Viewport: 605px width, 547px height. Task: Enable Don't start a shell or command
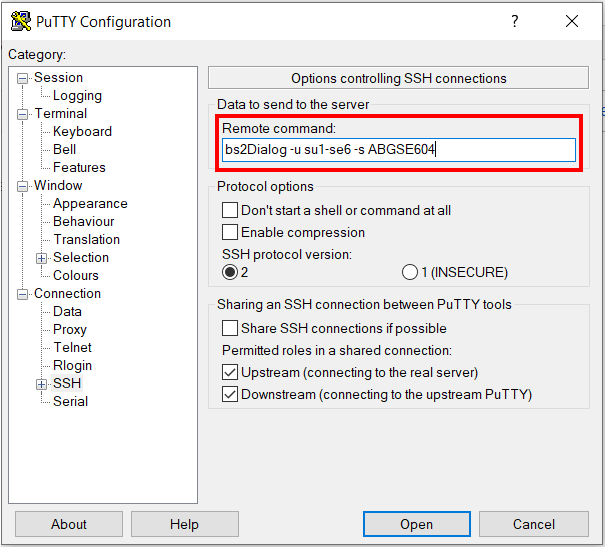point(230,211)
